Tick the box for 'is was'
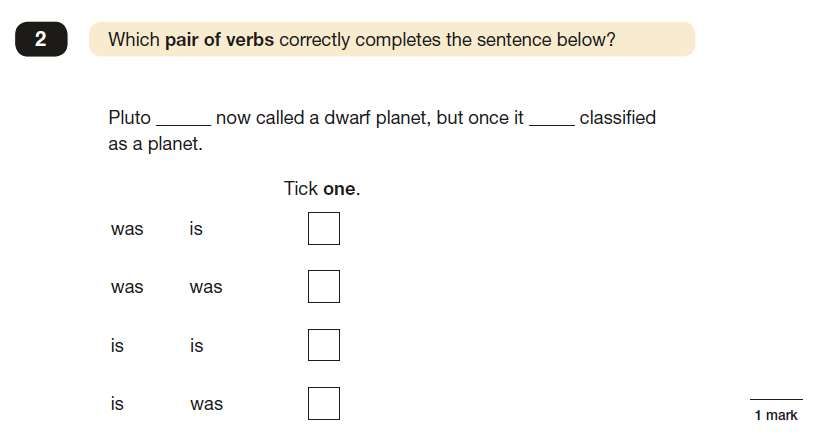835x442 pixels. 324,403
